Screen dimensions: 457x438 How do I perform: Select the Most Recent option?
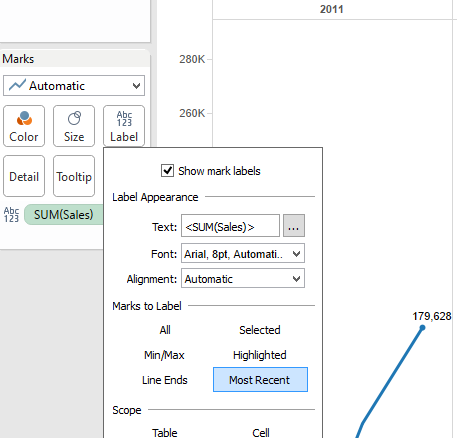tap(260, 380)
